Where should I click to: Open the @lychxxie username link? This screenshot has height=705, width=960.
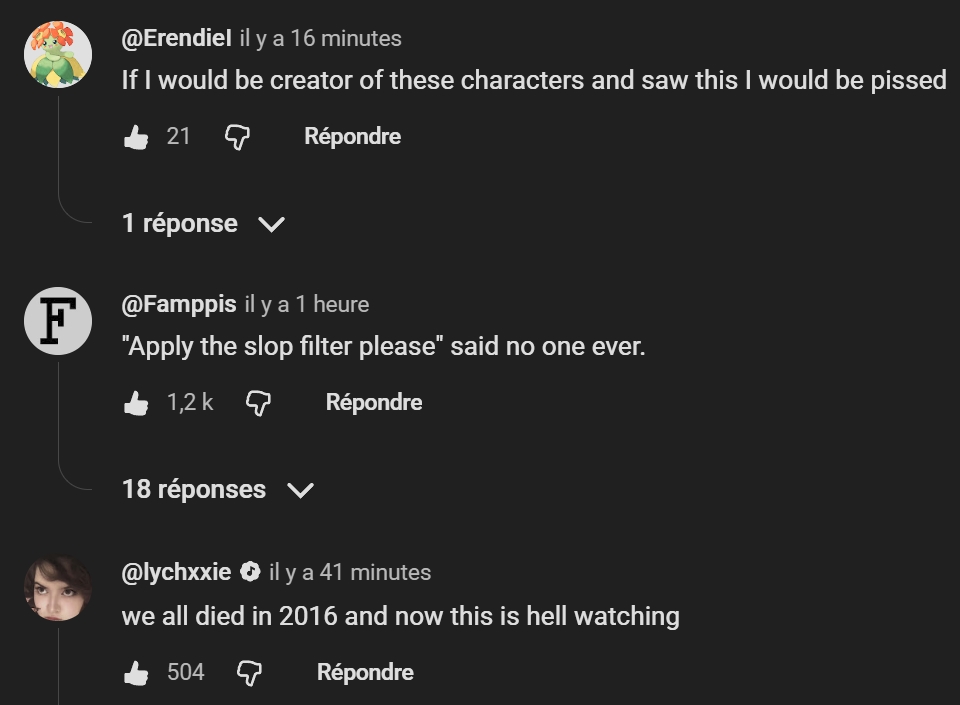176,572
